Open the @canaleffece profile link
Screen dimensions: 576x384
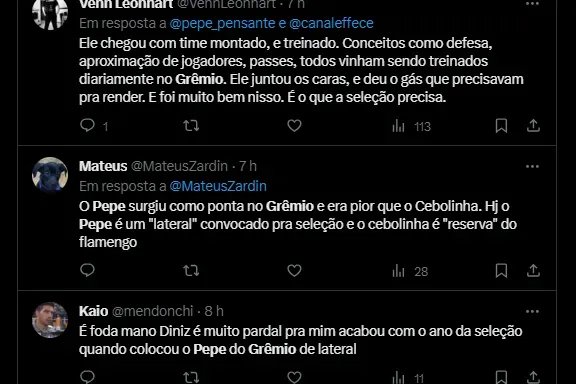point(331,23)
